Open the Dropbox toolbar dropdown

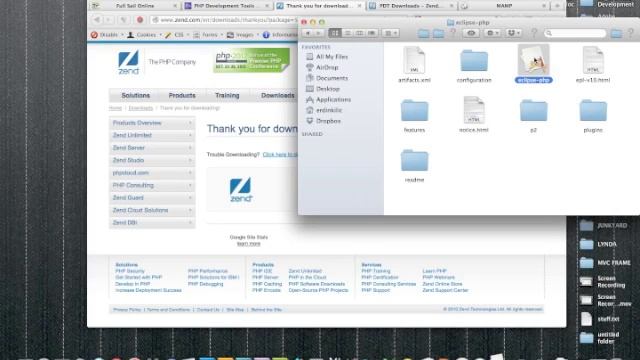[x=513, y=33]
